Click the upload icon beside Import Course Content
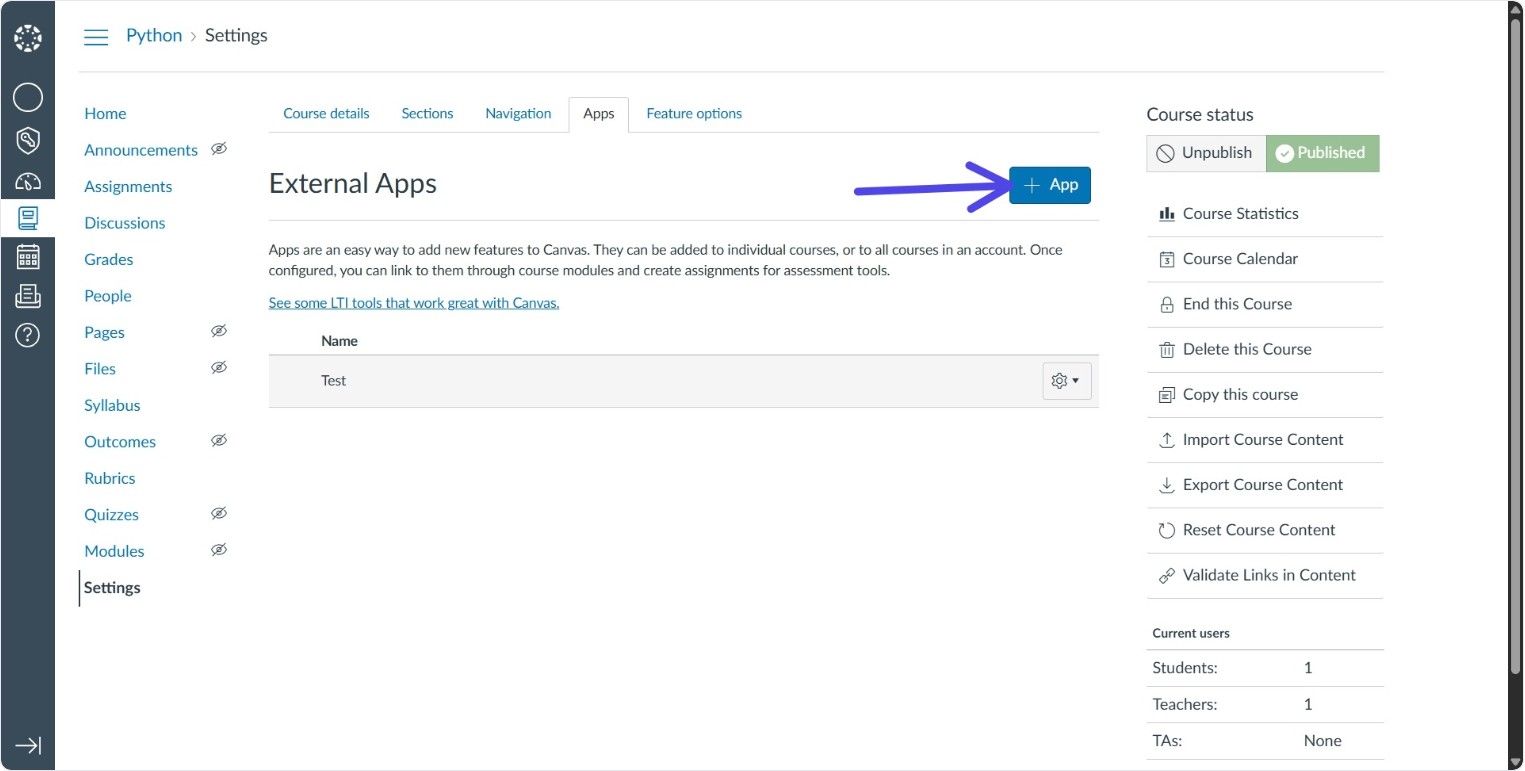 (x=1166, y=440)
